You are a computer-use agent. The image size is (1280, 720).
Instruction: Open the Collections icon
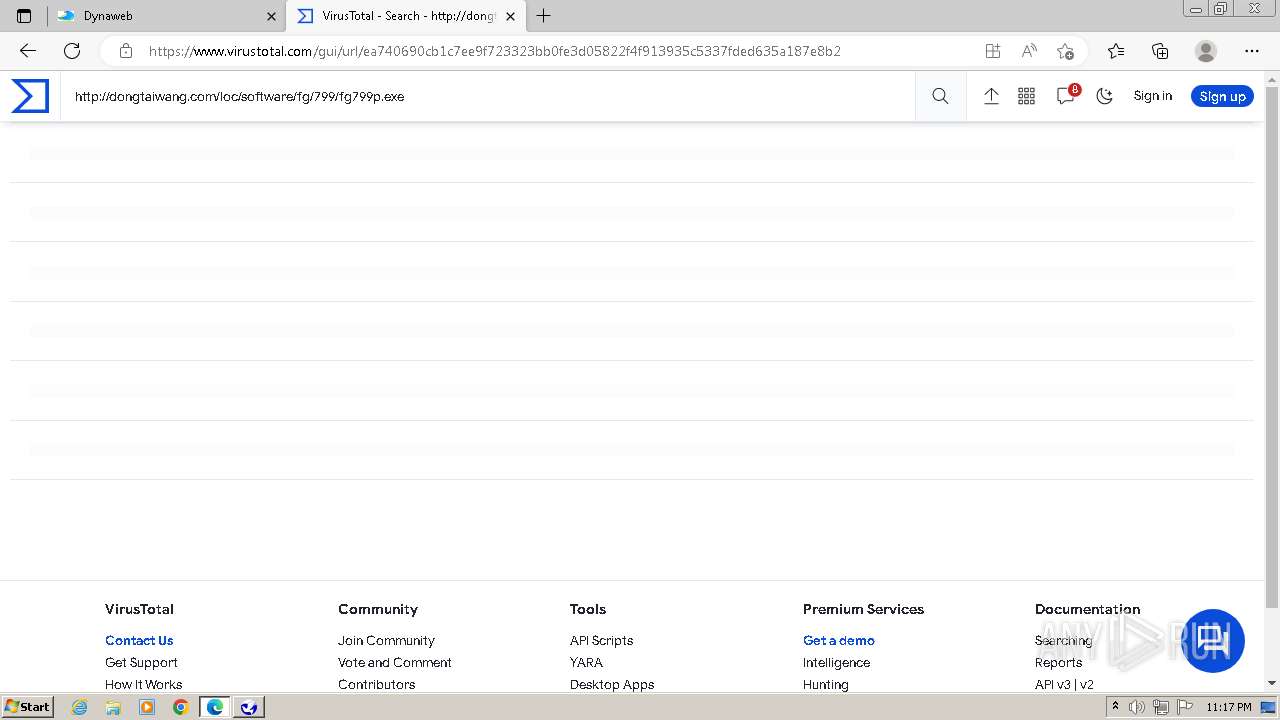tap(1160, 51)
